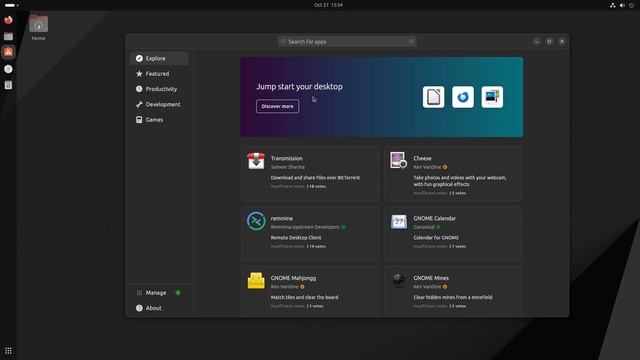This screenshot has height=360, width=640.
Task: Open Transmission via its download-box icon
Action: pos(256,161)
